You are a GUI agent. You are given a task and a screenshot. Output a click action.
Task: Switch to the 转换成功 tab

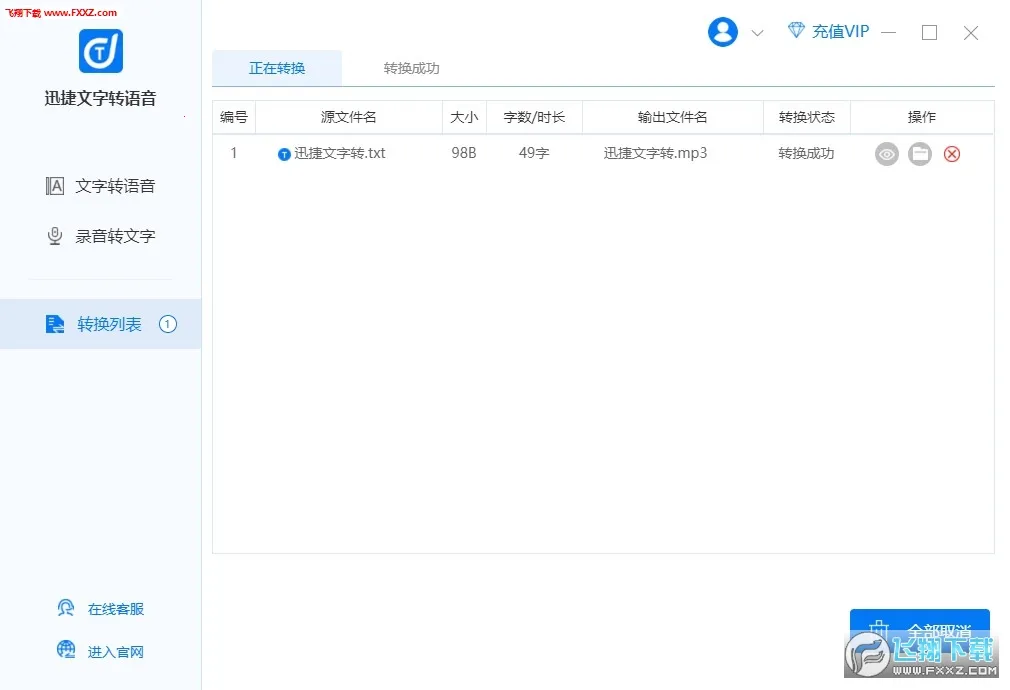tap(411, 68)
